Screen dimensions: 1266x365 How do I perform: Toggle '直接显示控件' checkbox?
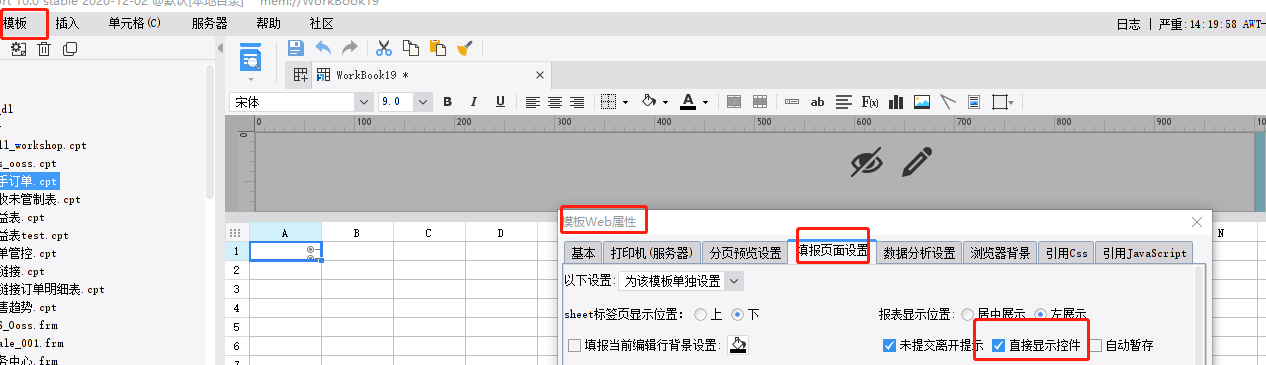998,345
